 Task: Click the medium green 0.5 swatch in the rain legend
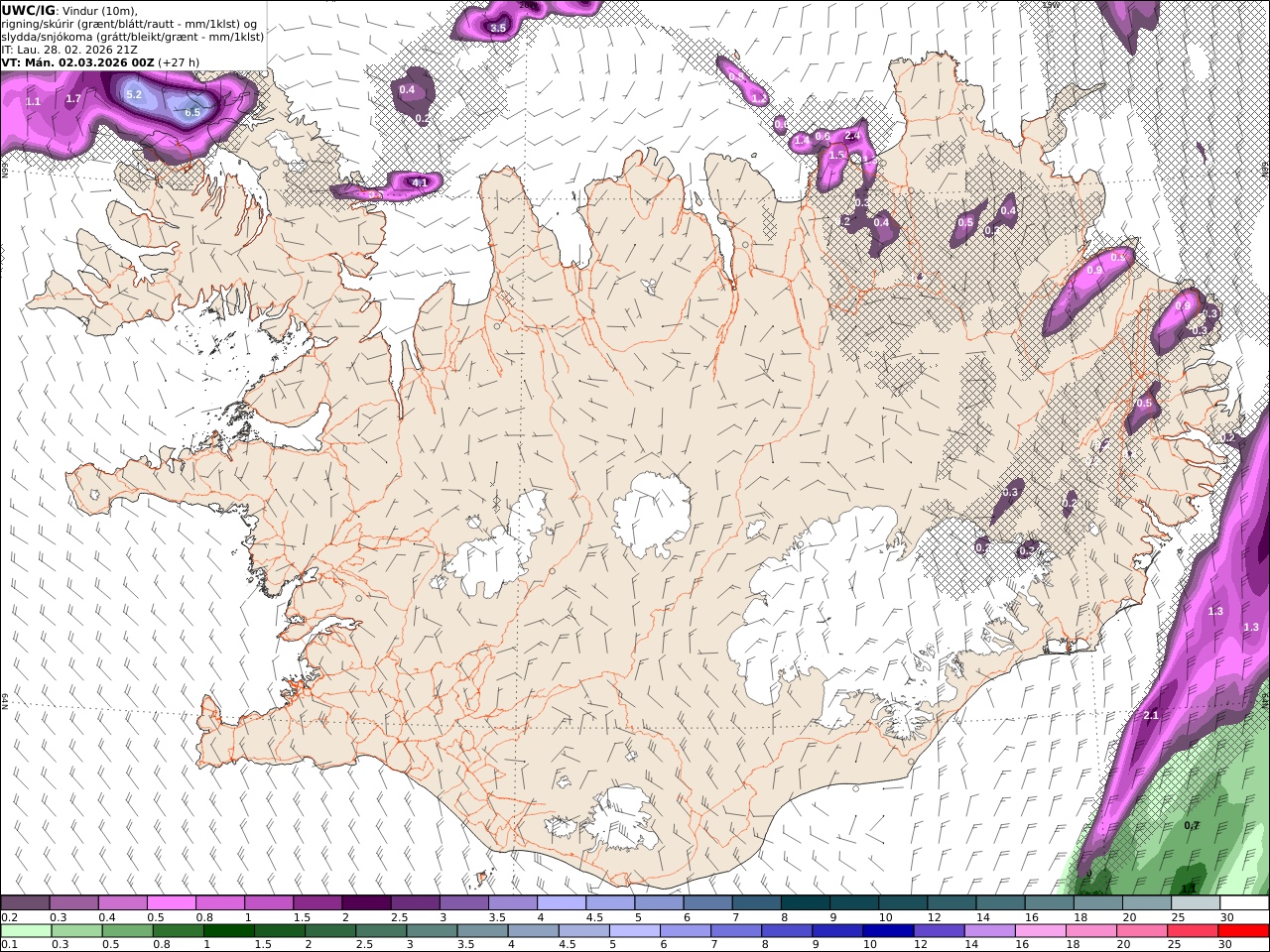[127, 931]
